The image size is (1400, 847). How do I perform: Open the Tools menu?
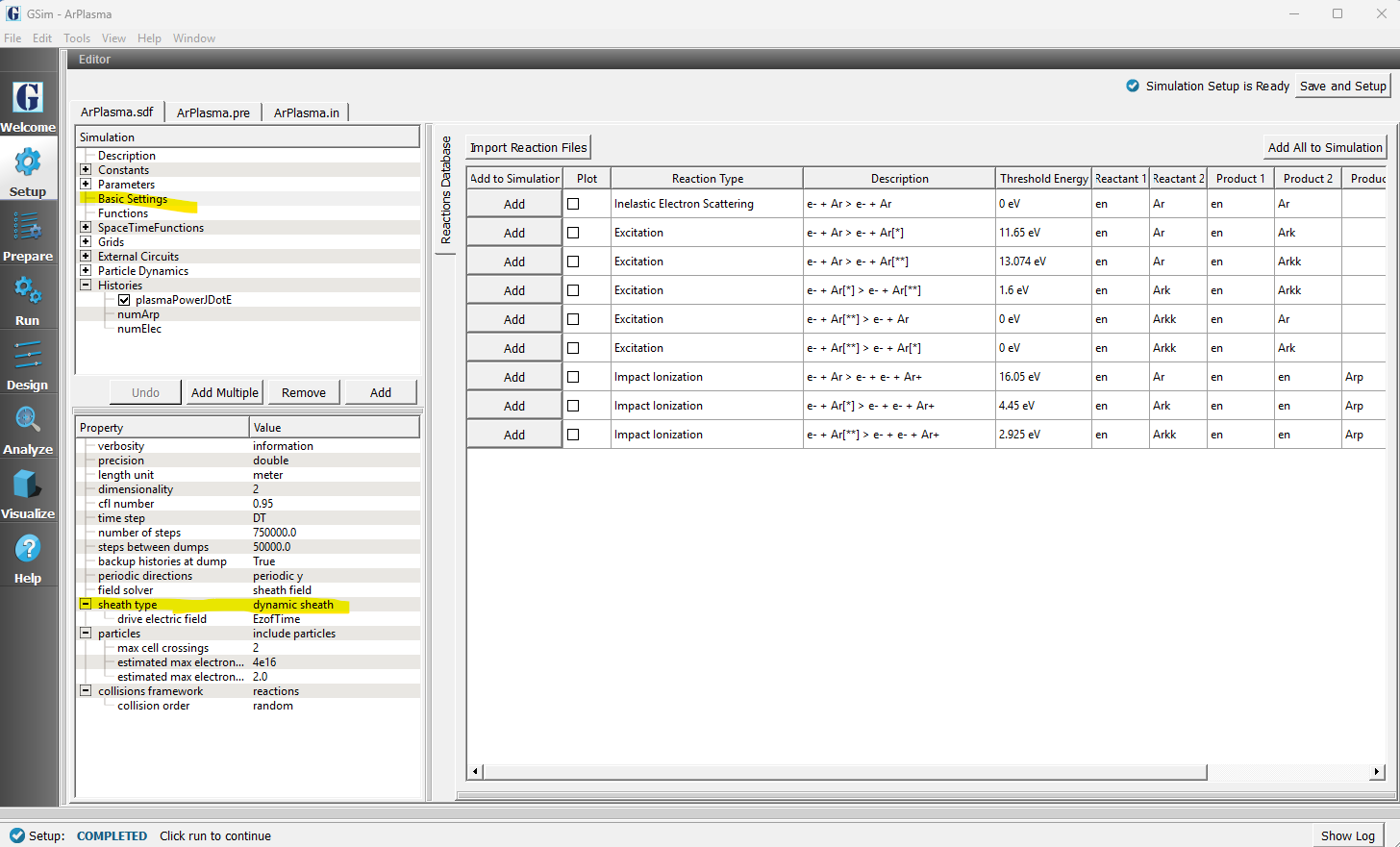[77, 38]
